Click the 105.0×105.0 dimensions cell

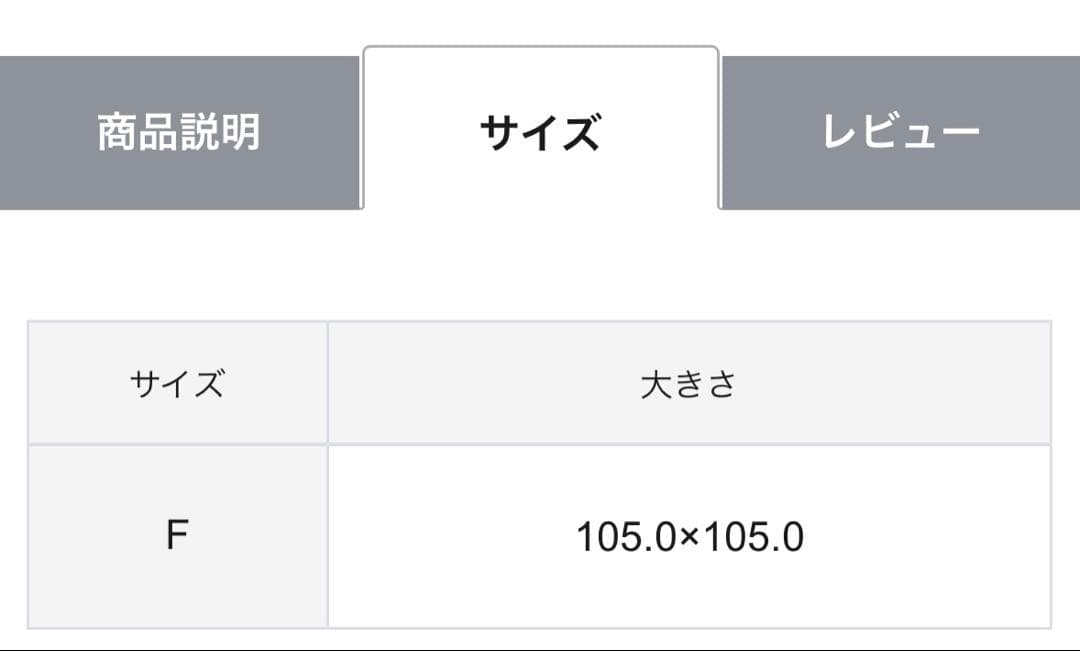689,537
